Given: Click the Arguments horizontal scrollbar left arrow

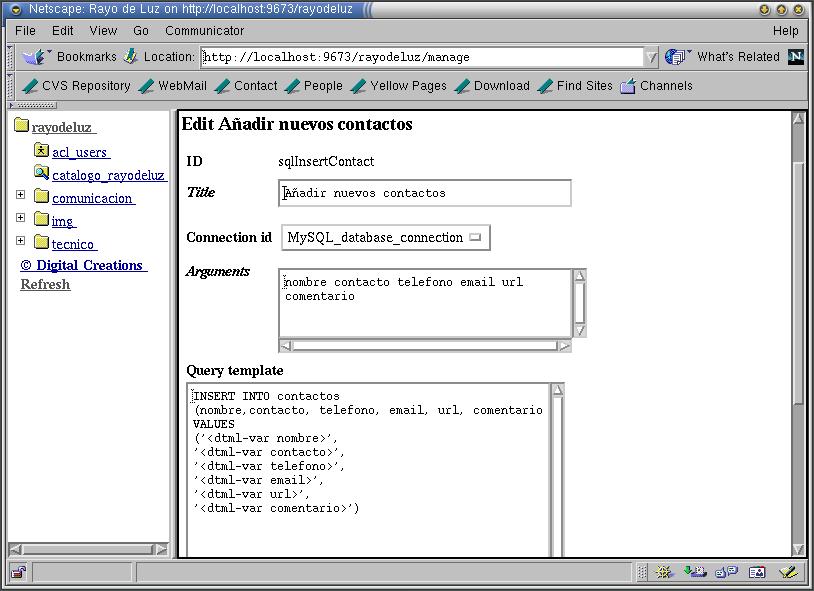Looking at the screenshot, I should tap(286, 345).
